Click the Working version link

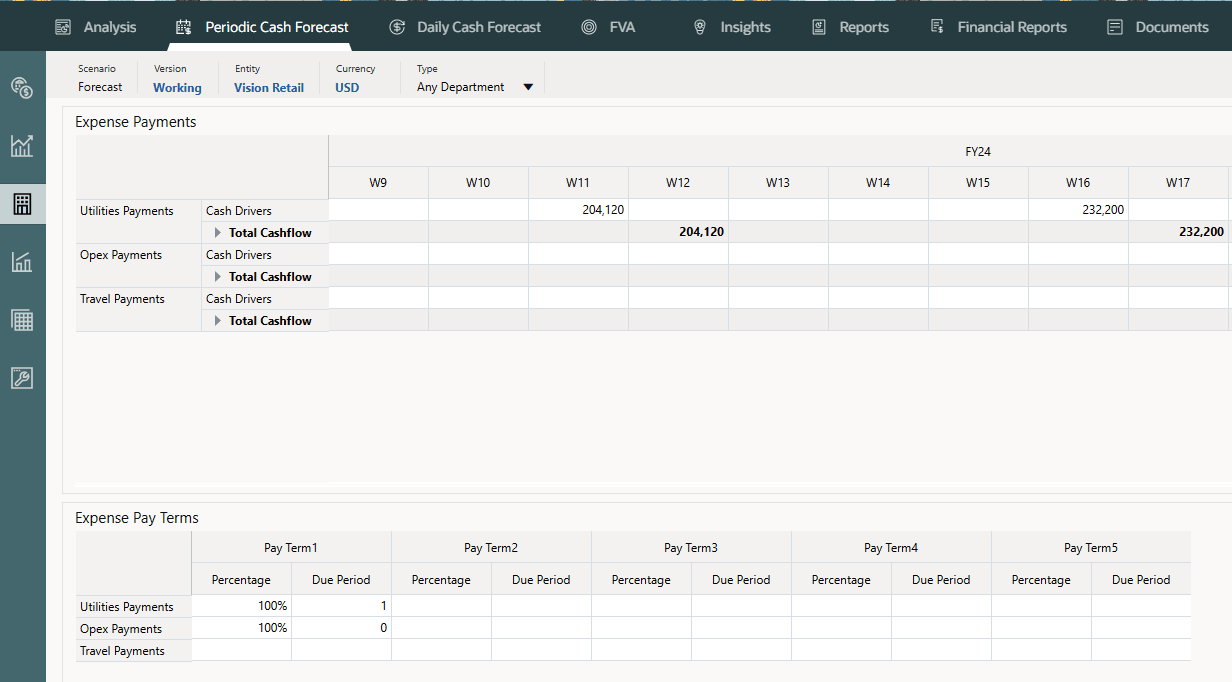click(177, 88)
